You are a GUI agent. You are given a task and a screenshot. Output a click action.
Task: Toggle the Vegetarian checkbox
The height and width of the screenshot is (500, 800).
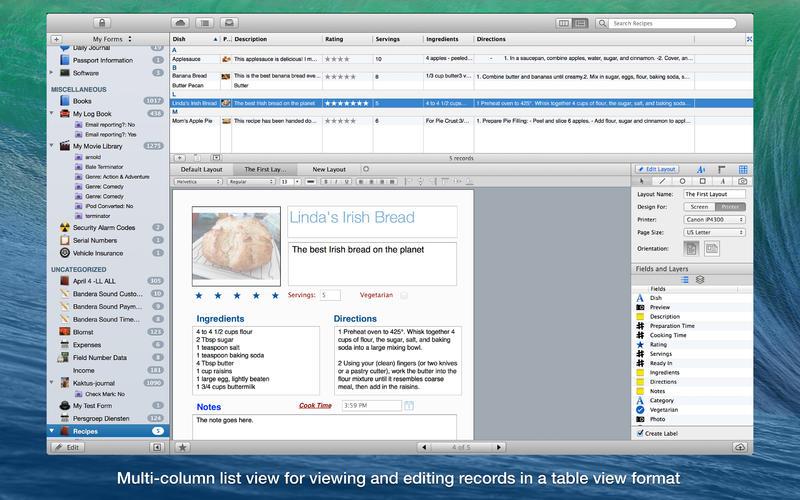(x=403, y=295)
